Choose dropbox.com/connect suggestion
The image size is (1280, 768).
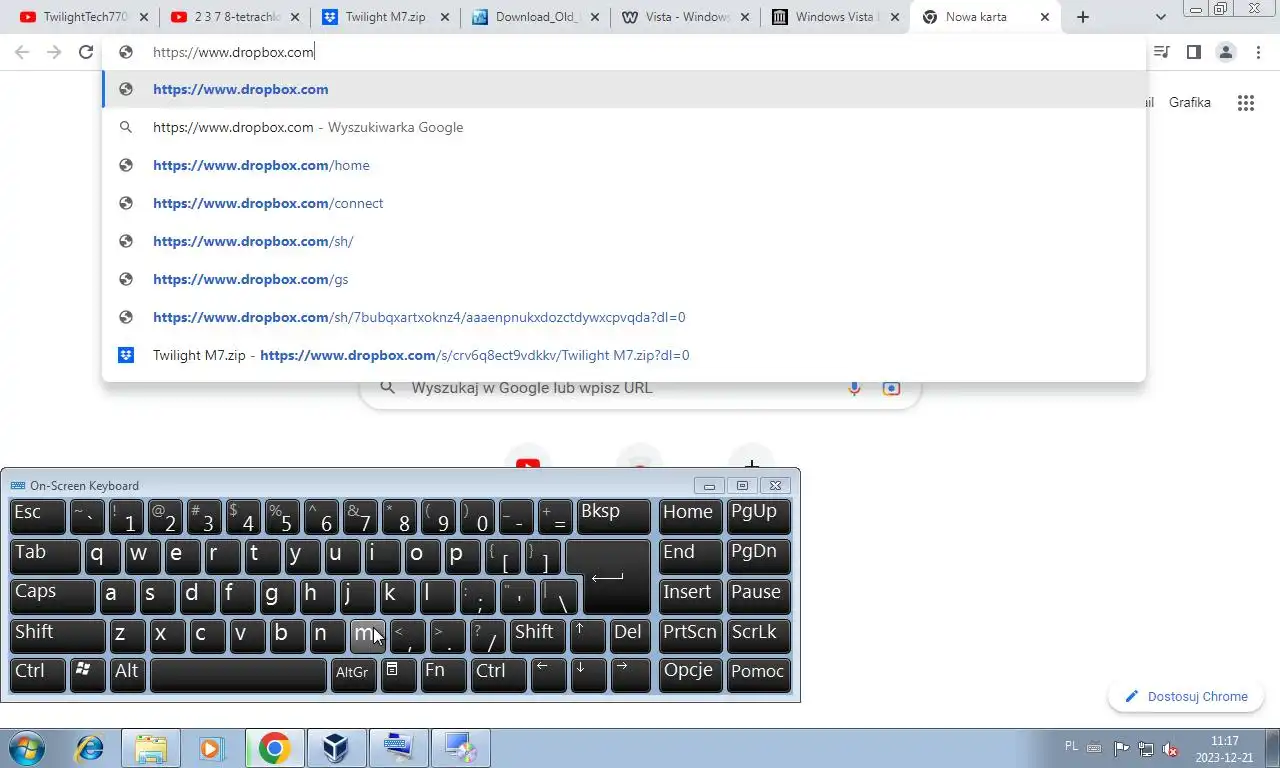pos(624,203)
